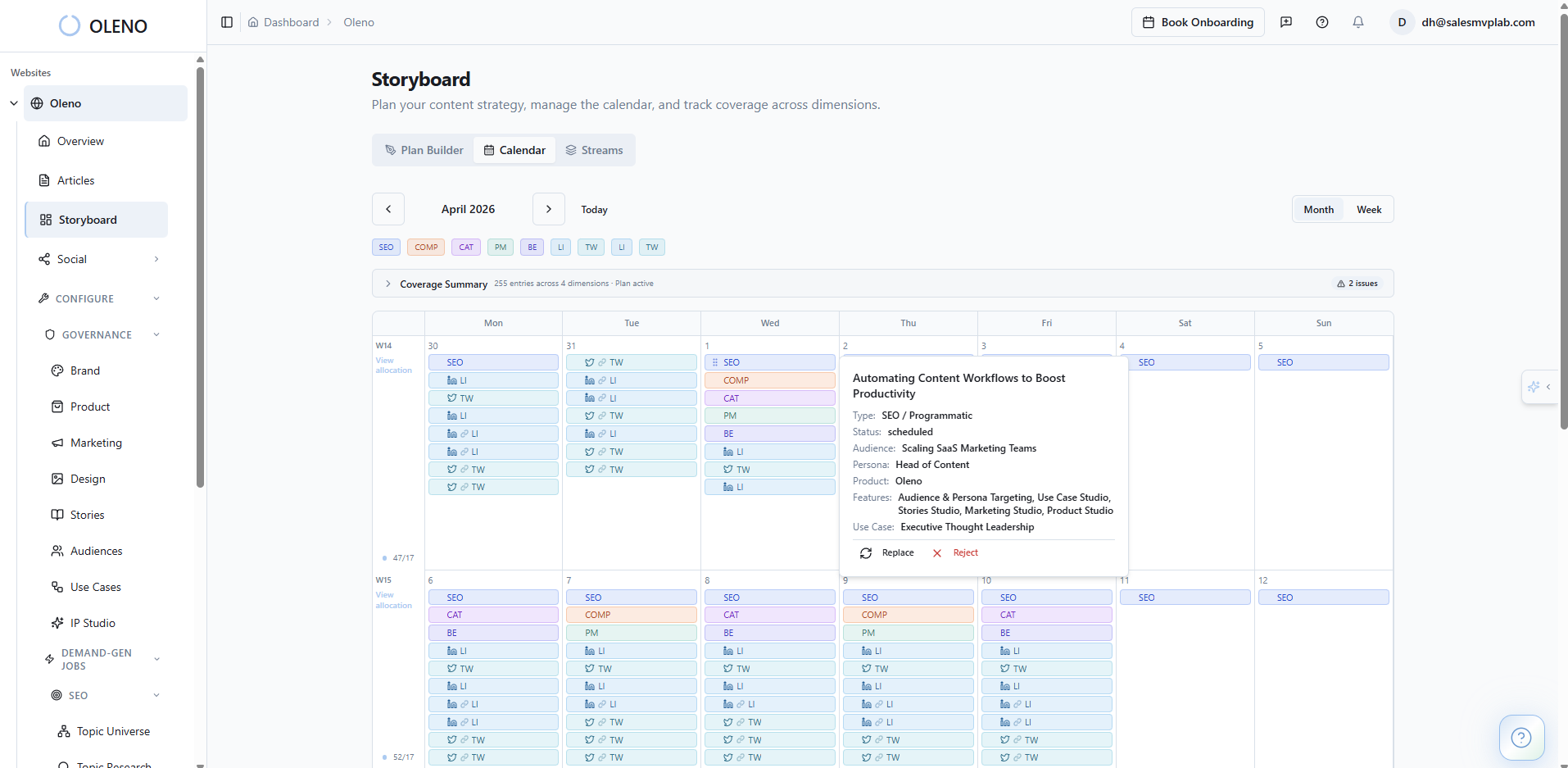Collapse the CONFIGURE section
The image size is (1568, 768).
pos(156,298)
